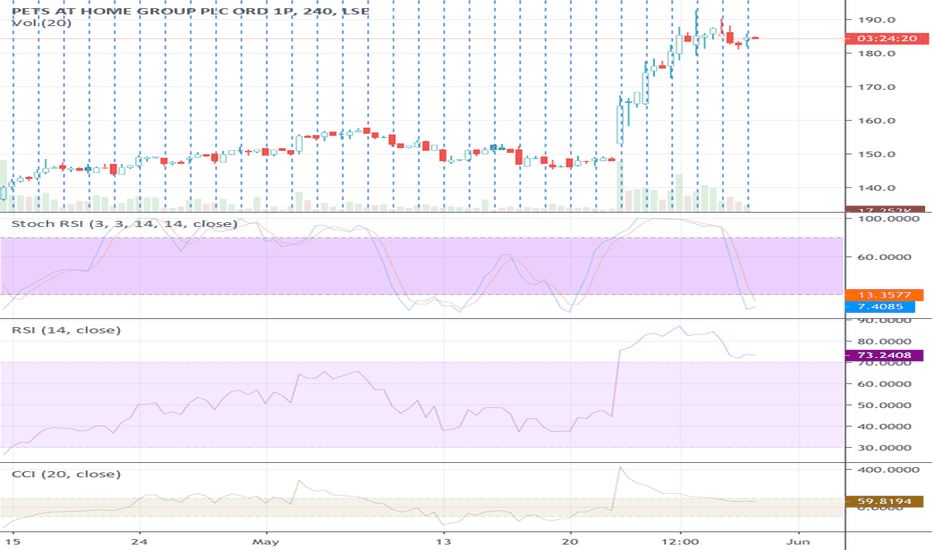This screenshot has height=550, width=932.
Task: Select the Stoch RSI (3, 3, 14, 14, close) legend
Action: tap(124, 224)
